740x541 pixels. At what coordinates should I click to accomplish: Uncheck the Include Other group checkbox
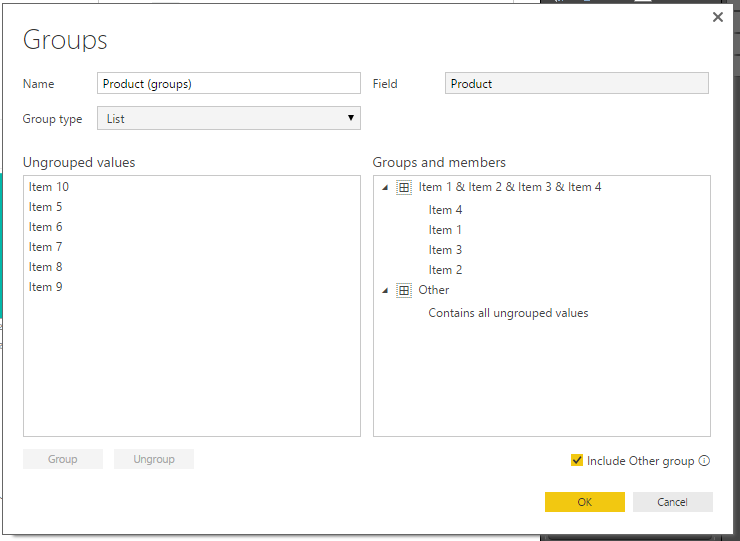[x=577, y=460]
